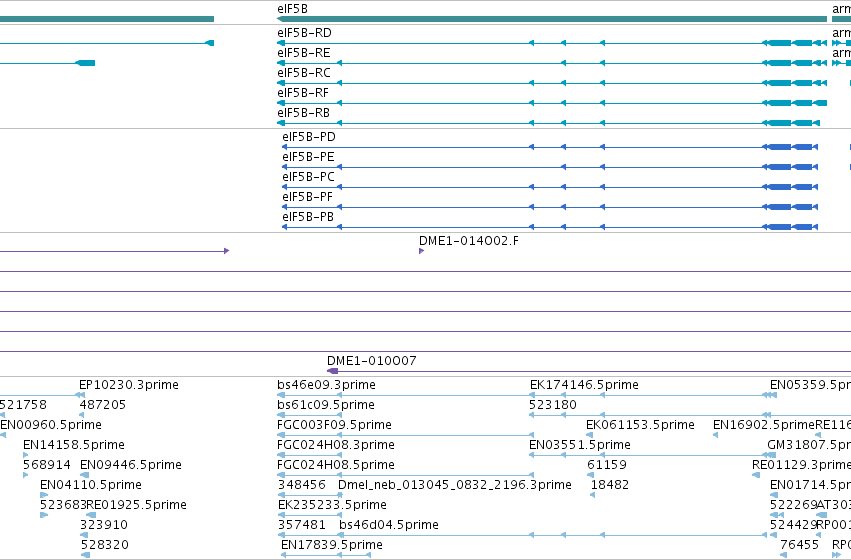The width and height of the screenshot is (851, 560).
Task: Click the DME1-014O02.F purple arrow marker
Action: point(421,251)
